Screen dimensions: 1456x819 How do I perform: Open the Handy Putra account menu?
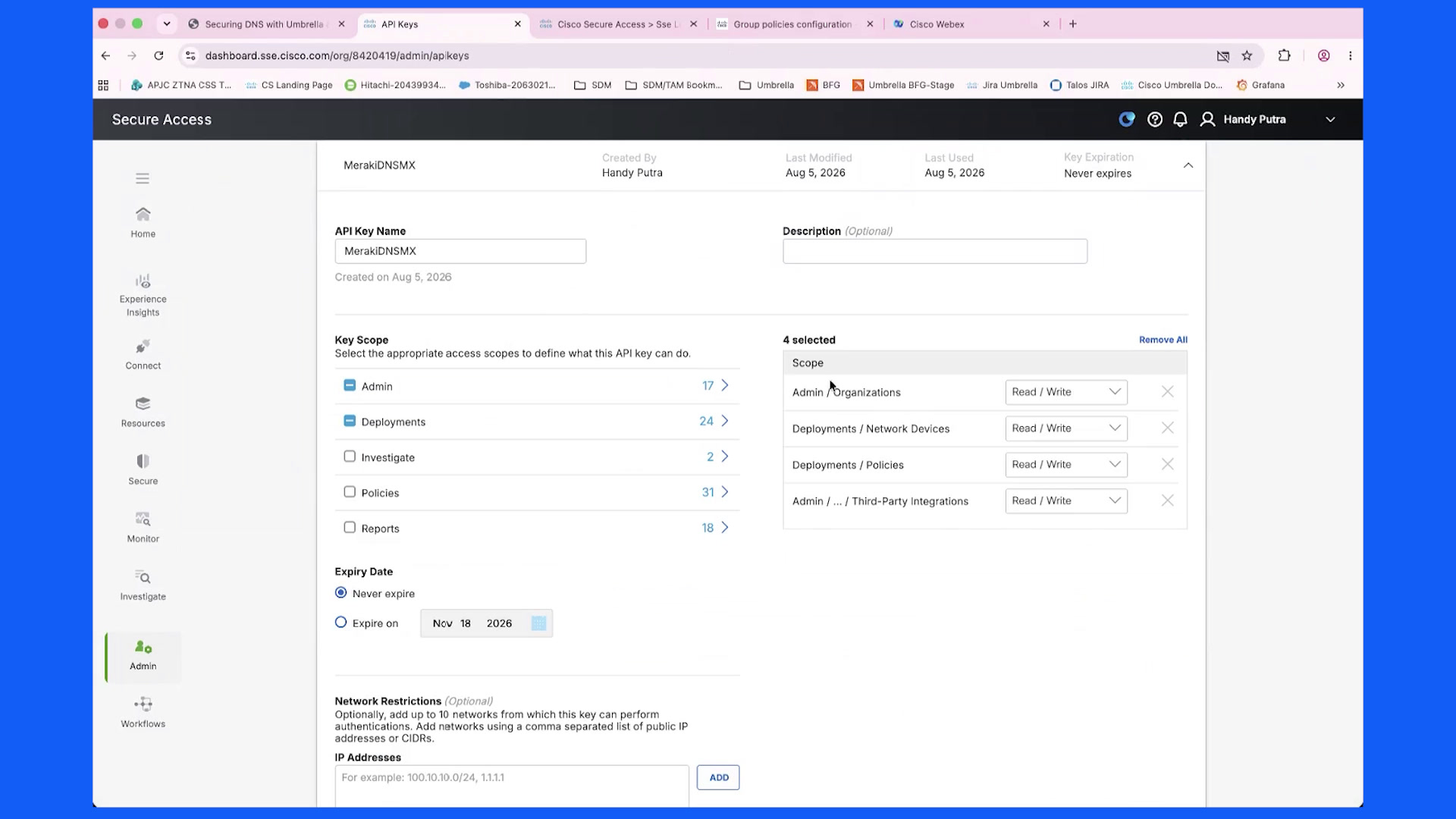click(1266, 120)
